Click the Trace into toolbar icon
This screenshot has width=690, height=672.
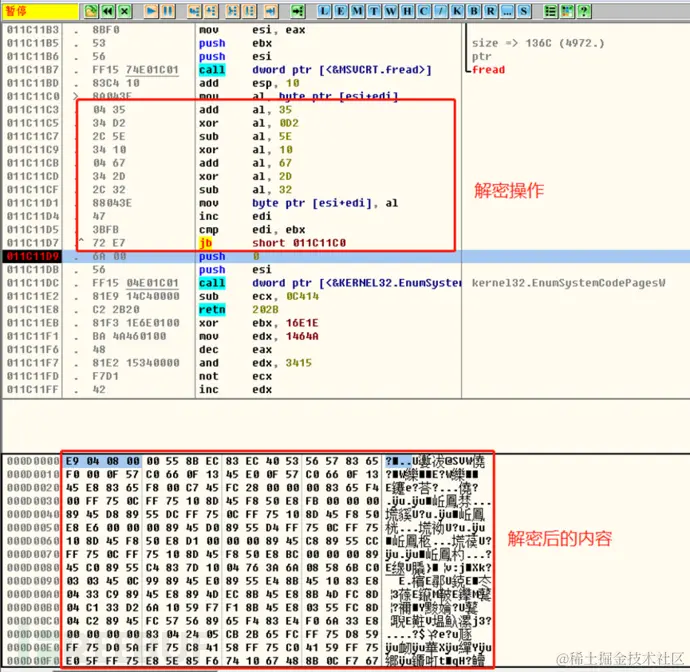[232, 11]
